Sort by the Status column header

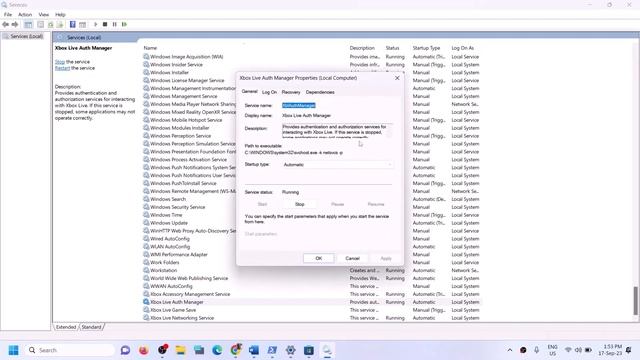392,48
